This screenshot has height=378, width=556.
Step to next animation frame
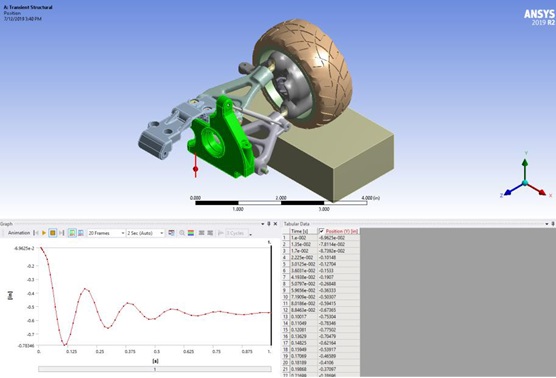61,233
